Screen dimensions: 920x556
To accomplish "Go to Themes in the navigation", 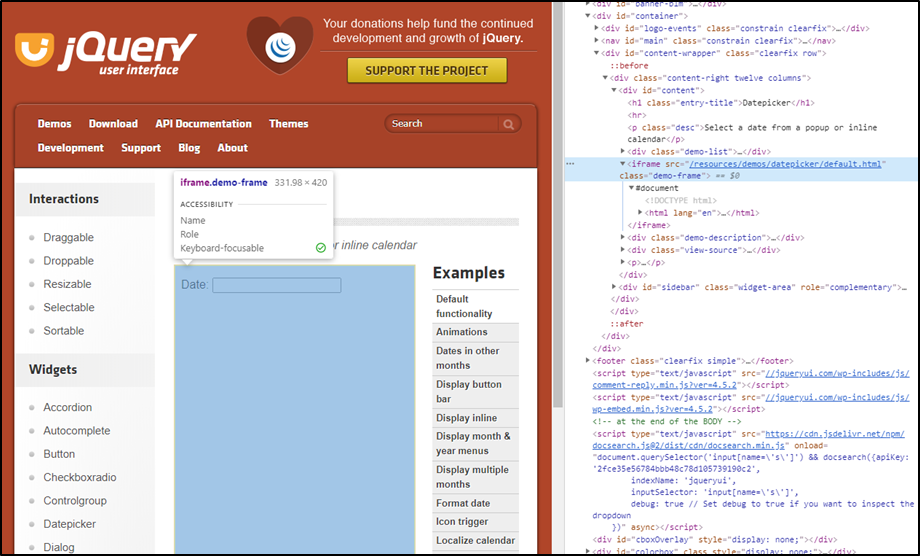I will click(289, 124).
